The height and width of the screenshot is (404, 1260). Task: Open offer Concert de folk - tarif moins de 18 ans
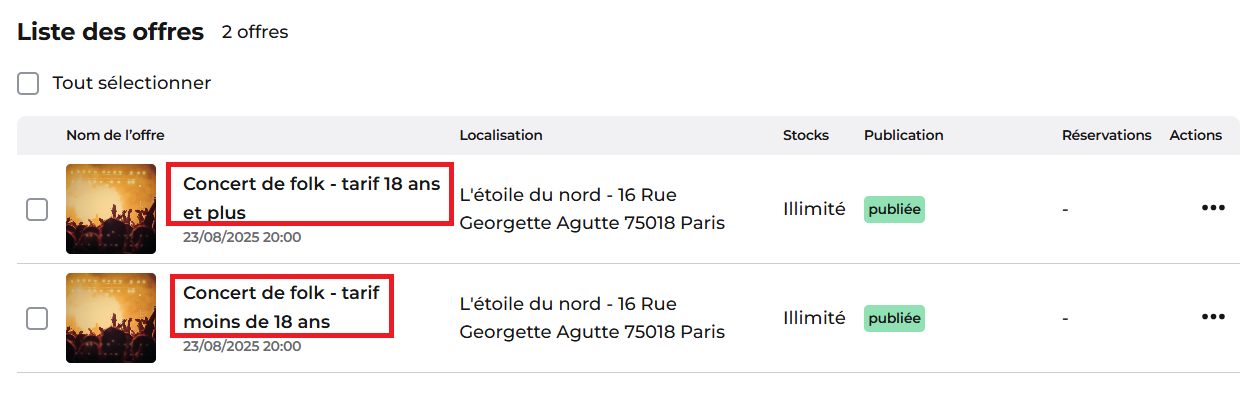tap(282, 307)
